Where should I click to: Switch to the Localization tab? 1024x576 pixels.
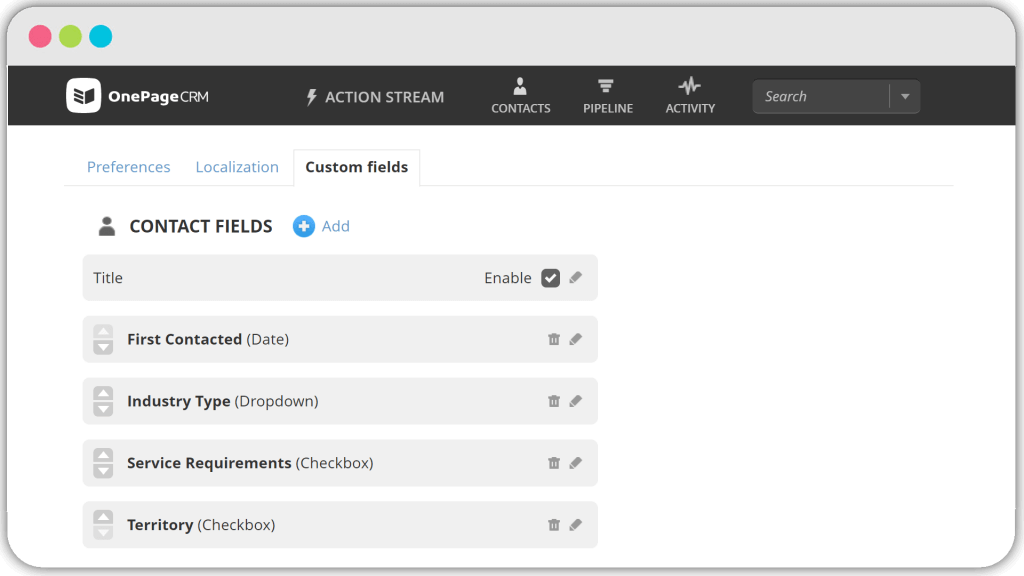point(237,167)
